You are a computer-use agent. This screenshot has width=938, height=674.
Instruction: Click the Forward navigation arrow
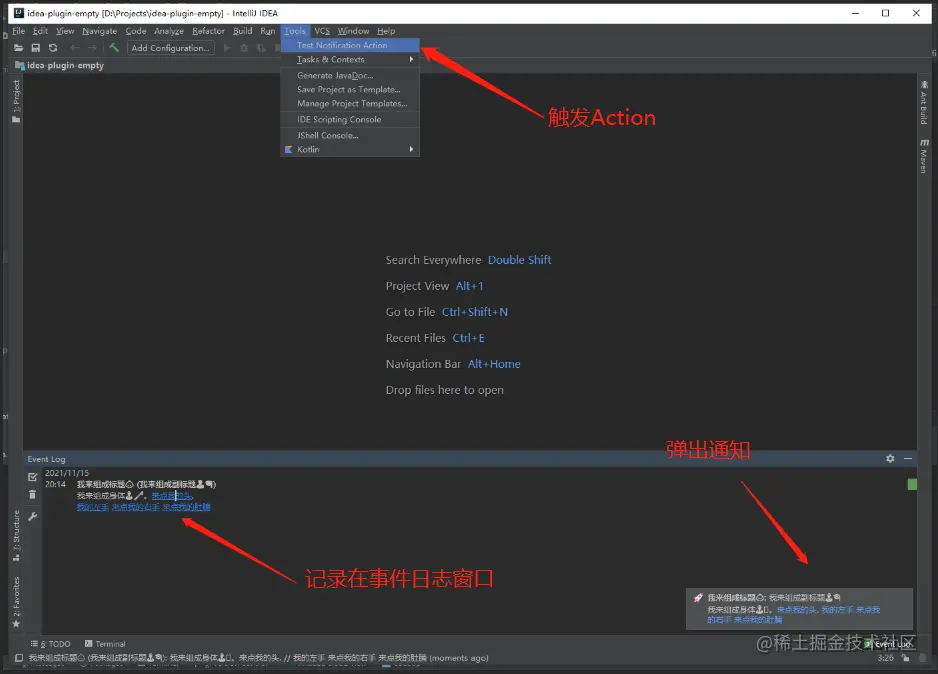tap(92, 48)
